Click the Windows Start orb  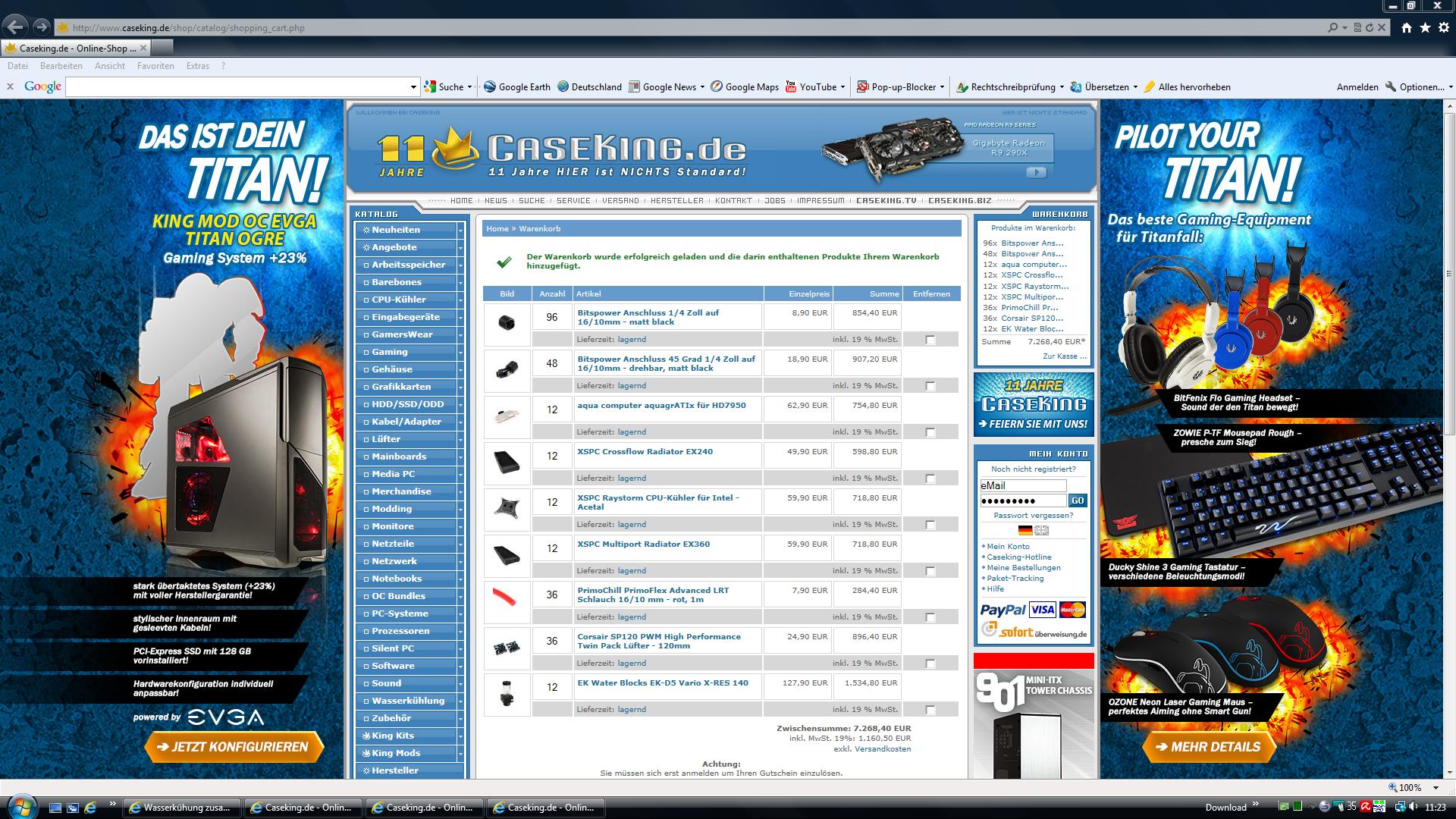(x=20, y=806)
